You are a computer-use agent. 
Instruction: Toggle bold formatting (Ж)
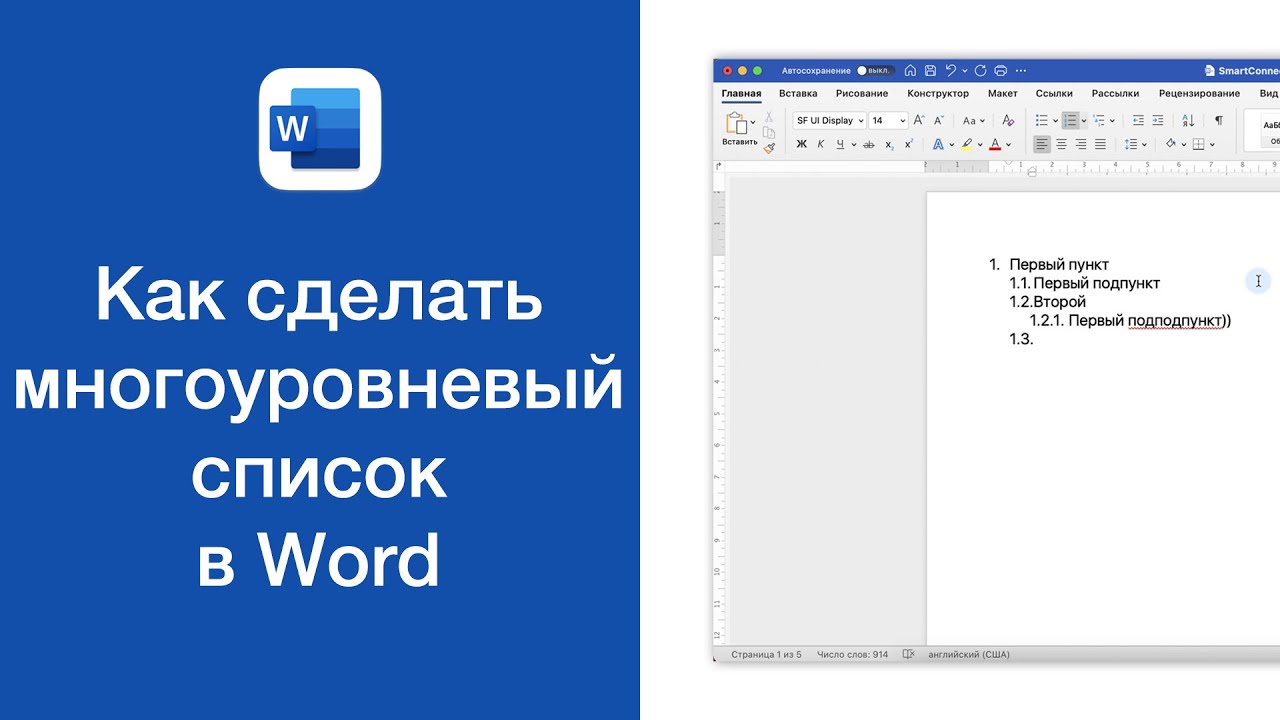[x=801, y=144]
